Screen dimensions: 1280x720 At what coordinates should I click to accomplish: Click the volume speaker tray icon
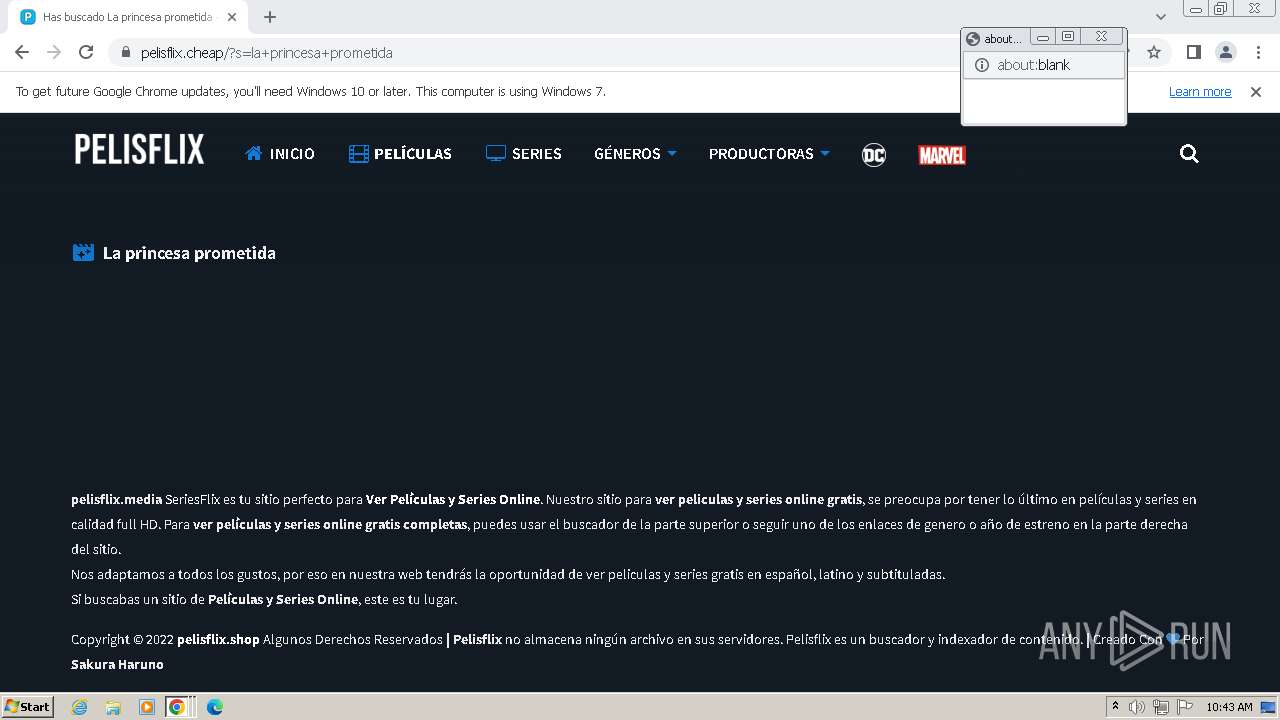1137,707
